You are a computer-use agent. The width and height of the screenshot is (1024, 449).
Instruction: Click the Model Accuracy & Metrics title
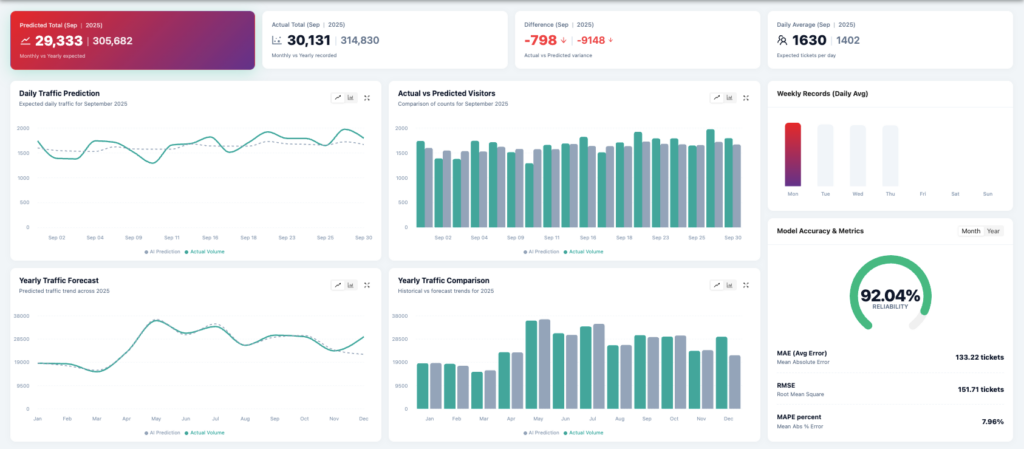coord(820,231)
